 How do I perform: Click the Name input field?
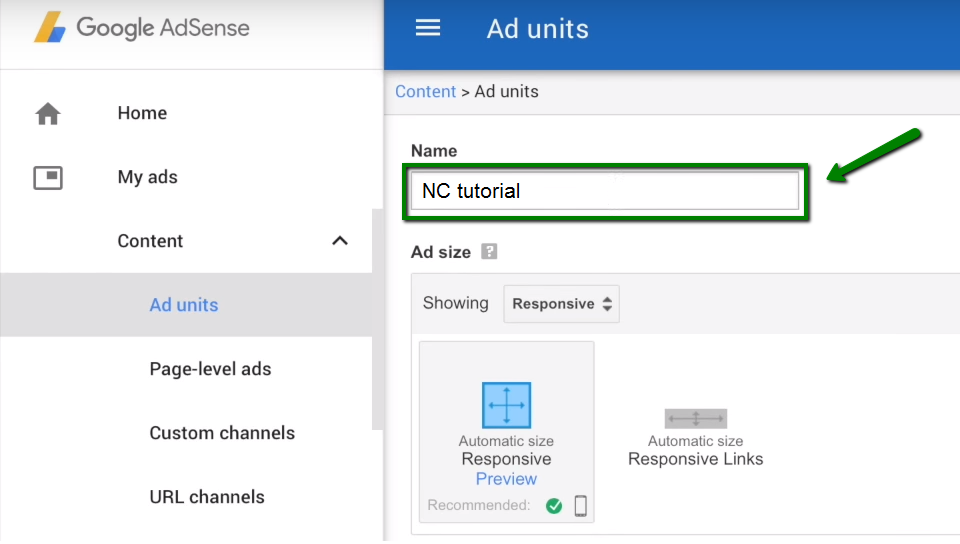[x=605, y=191]
